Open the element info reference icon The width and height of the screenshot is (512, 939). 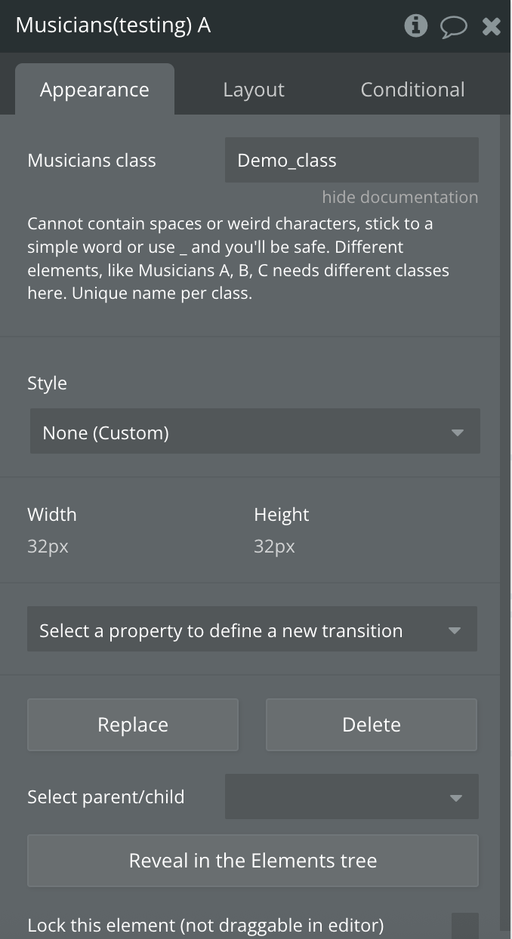(x=416, y=26)
